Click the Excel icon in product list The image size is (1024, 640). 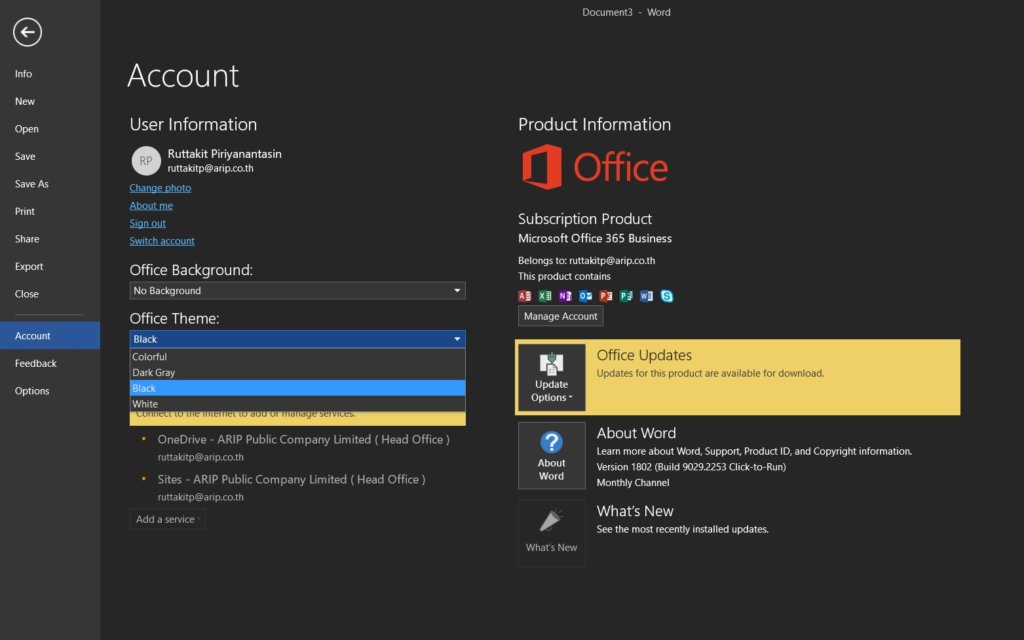[545, 296]
